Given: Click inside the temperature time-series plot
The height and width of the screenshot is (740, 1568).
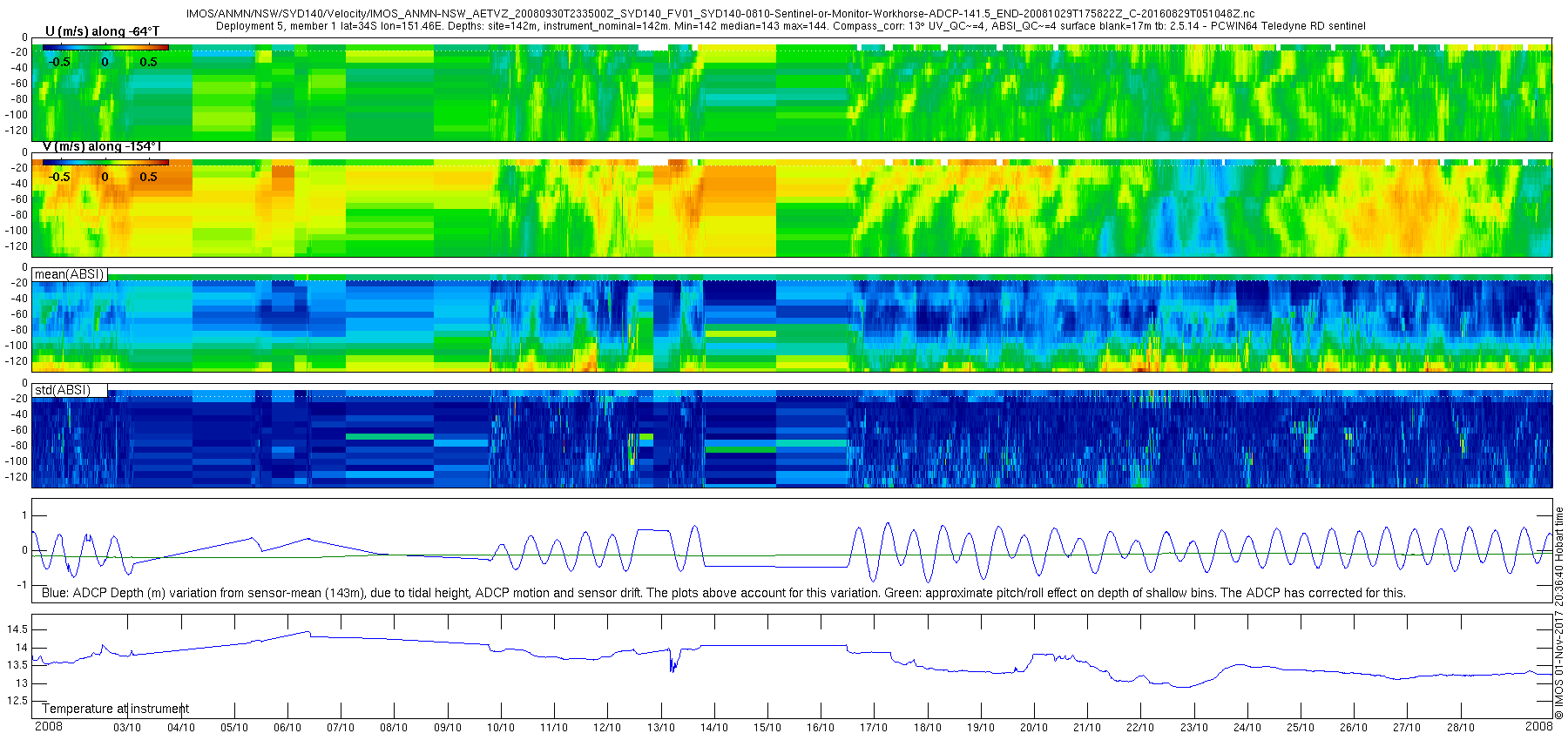Looking at the screenshot, I should 792,666.
